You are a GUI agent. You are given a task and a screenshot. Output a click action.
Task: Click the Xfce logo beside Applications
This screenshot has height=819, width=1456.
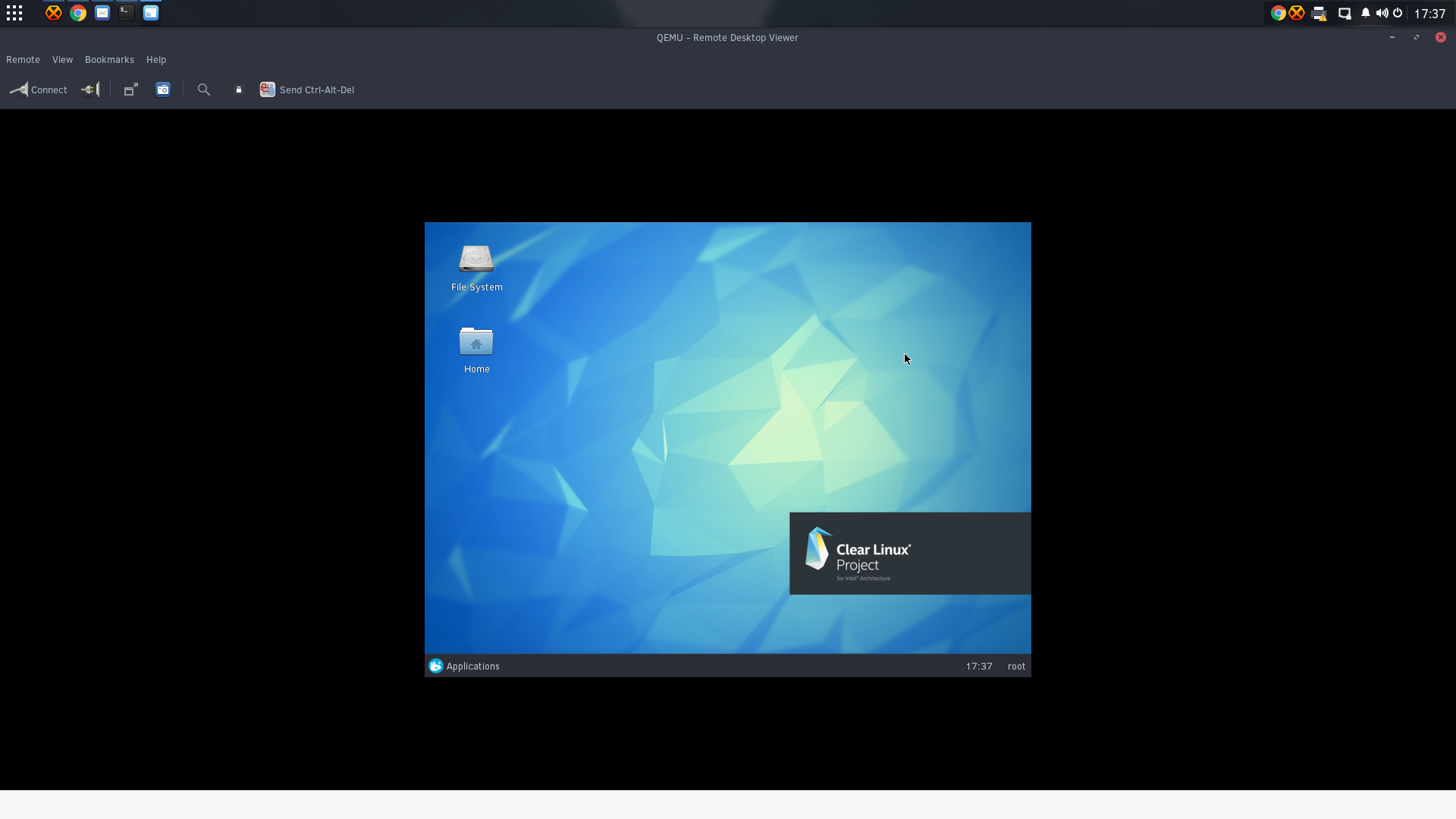(x=435, y=666)
